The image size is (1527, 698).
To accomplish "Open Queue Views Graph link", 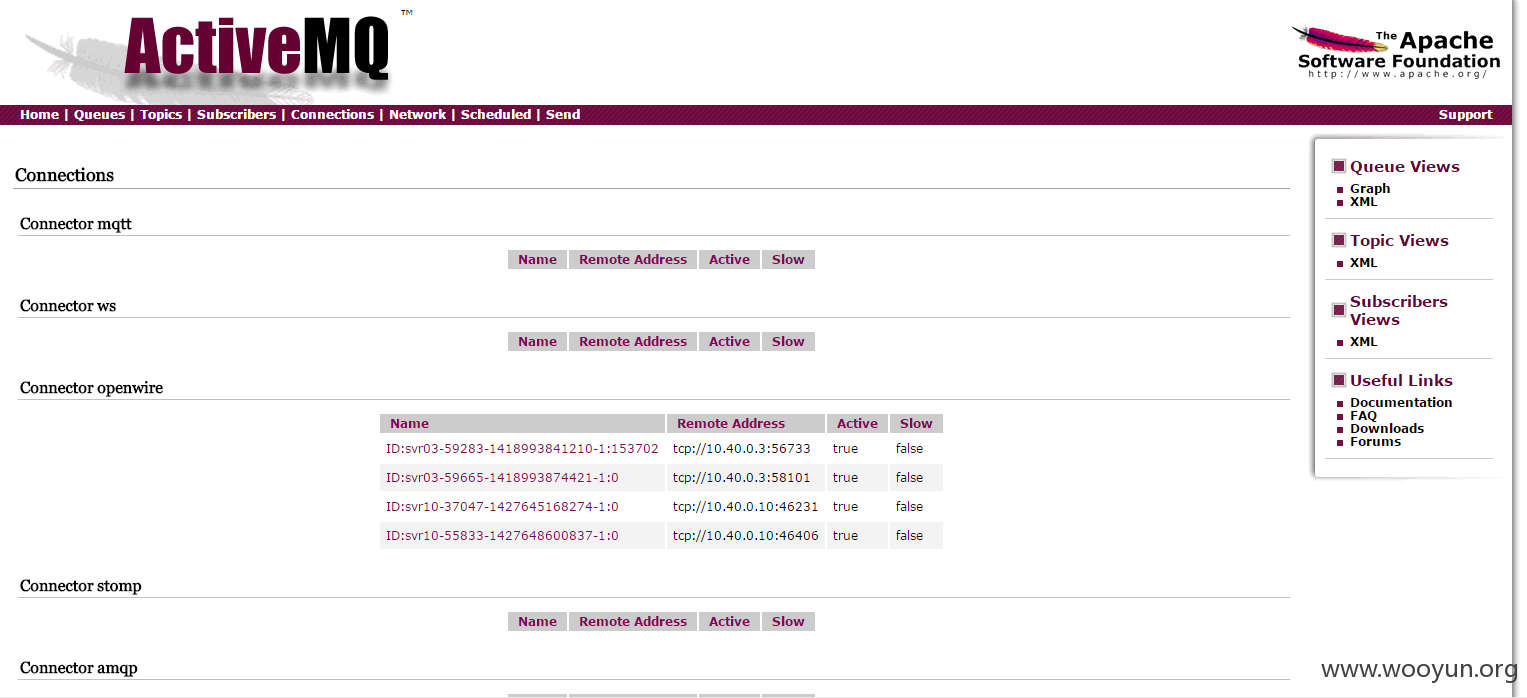I will point(1370,188).
